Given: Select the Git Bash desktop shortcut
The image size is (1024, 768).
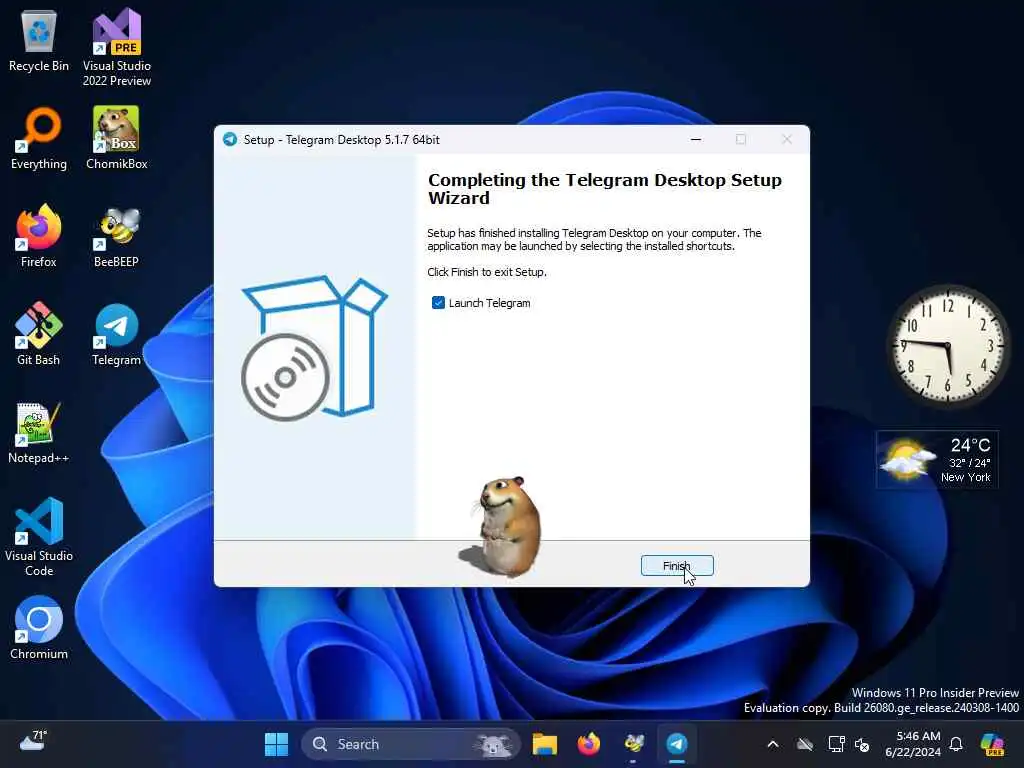Looking at the screenshot, I should [39, 334].
